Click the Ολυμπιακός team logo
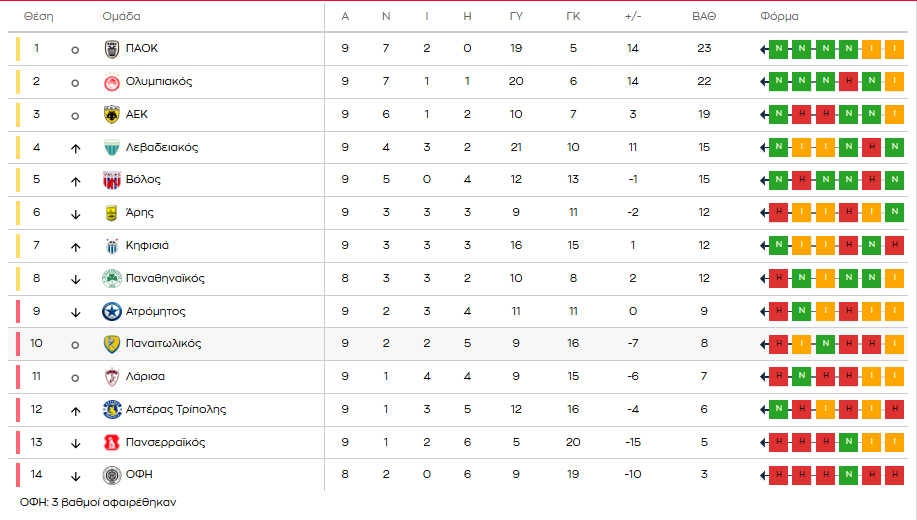917x520 pixels. [x=112, y=82]
